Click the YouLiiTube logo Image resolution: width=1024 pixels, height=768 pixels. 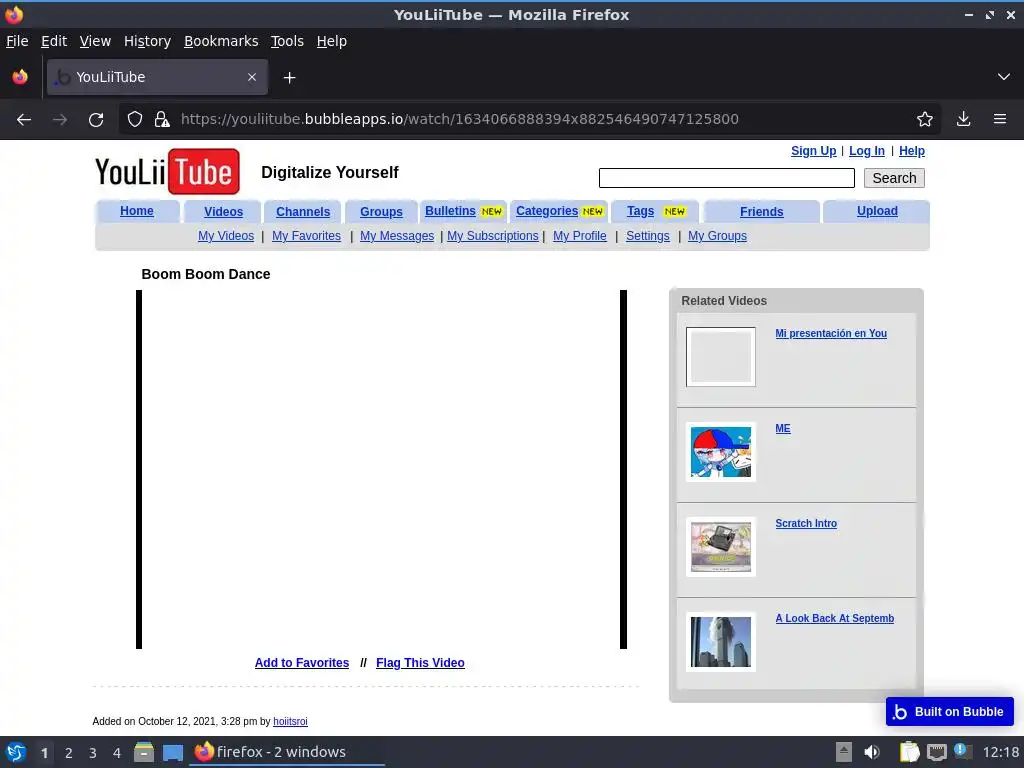coord(167,172)
